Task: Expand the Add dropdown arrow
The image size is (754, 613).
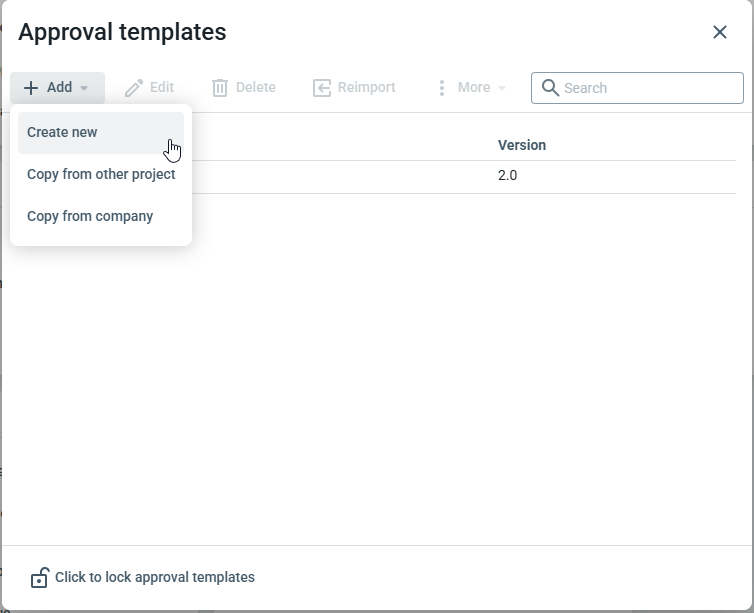Action: (84, 88)
